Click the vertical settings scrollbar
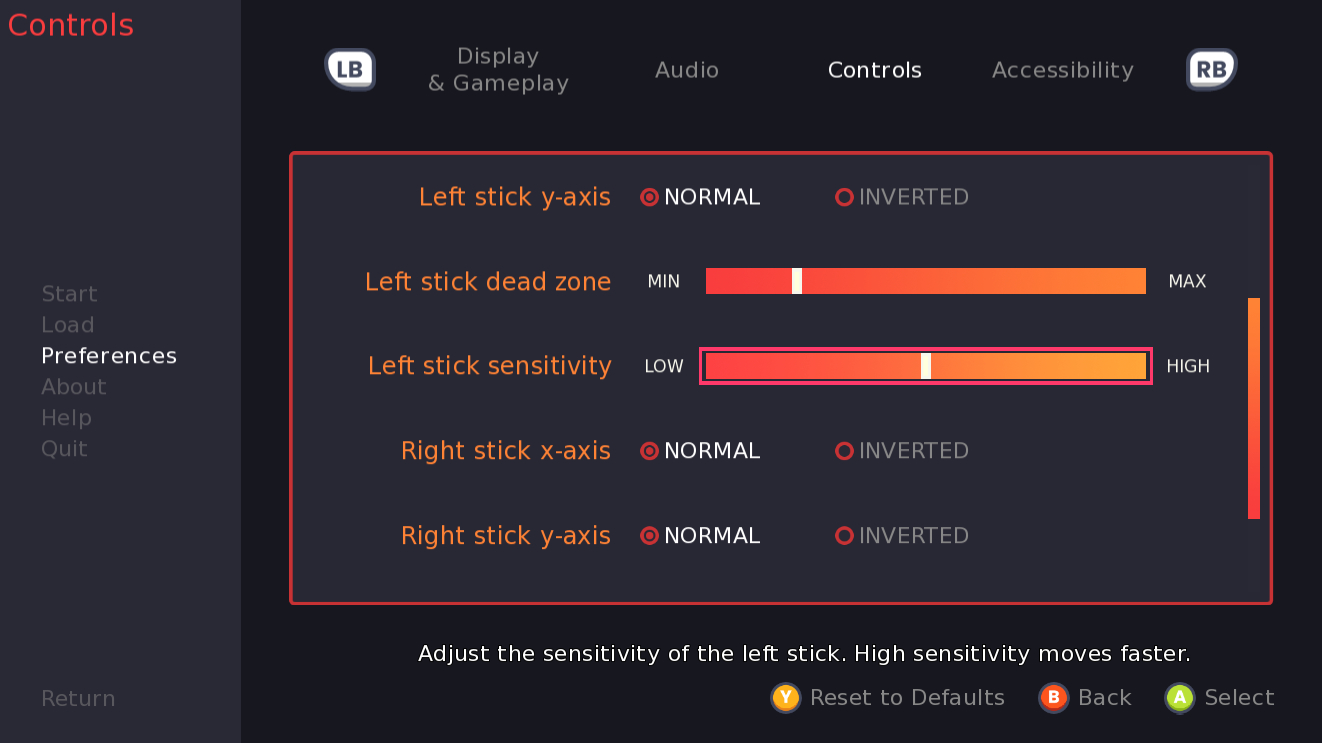The height and width of the screenshot is (743, 1322). [x=1254, y=408]
